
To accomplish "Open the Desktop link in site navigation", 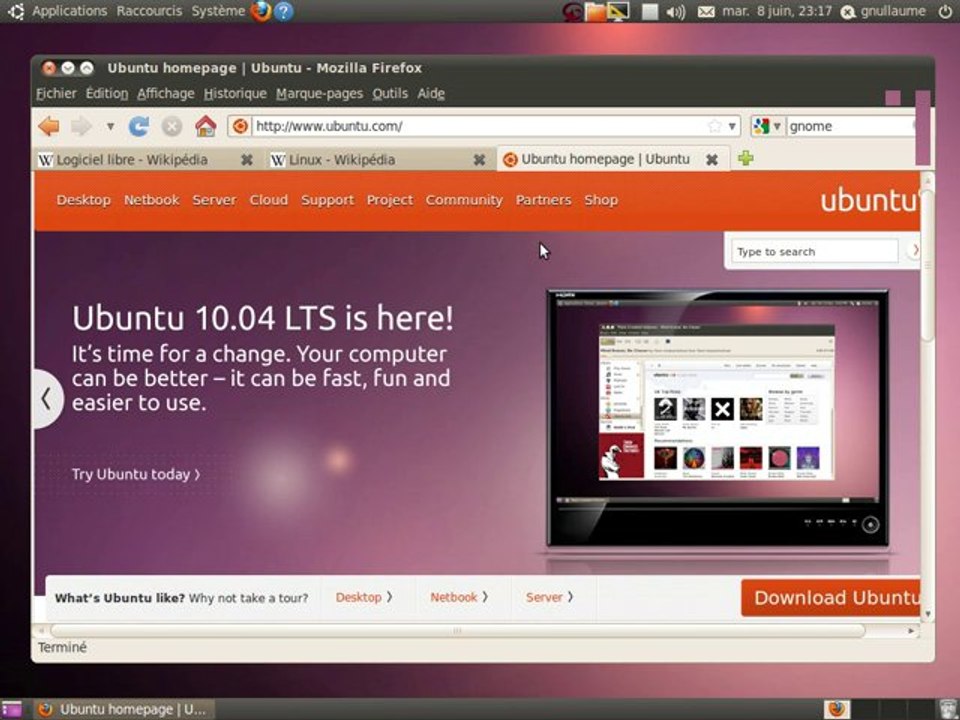I will (x=84, y=200).
